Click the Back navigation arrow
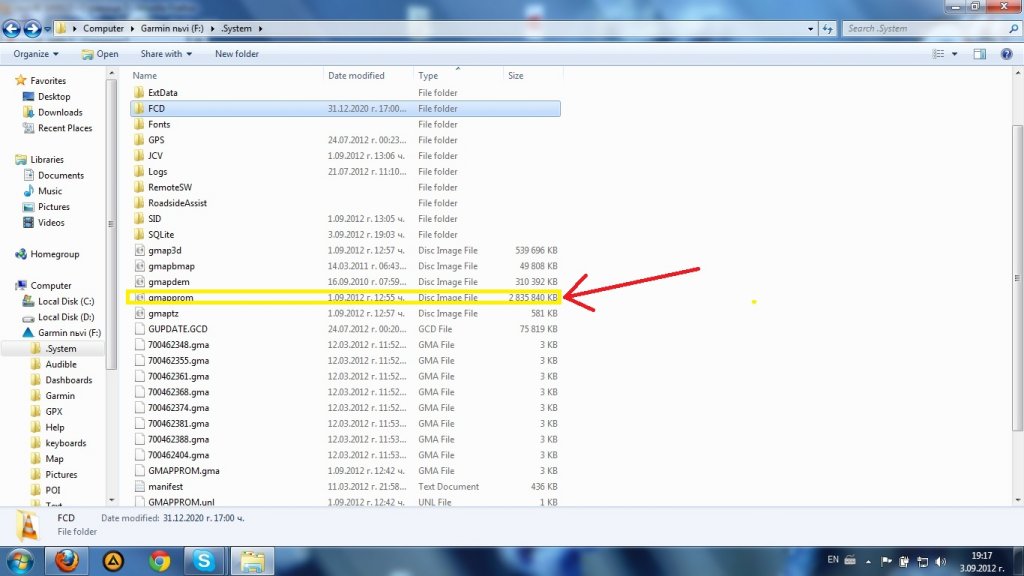 point(13,29)
